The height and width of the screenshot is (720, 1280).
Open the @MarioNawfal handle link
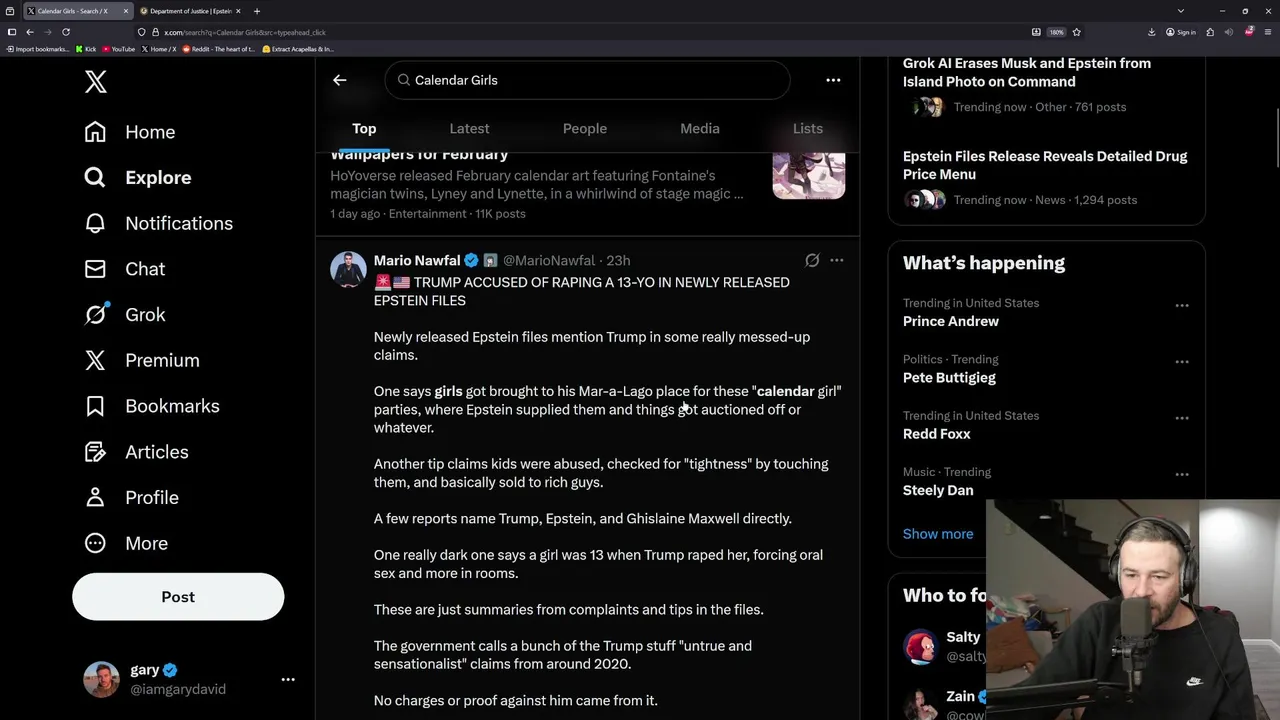coord(549,261)
